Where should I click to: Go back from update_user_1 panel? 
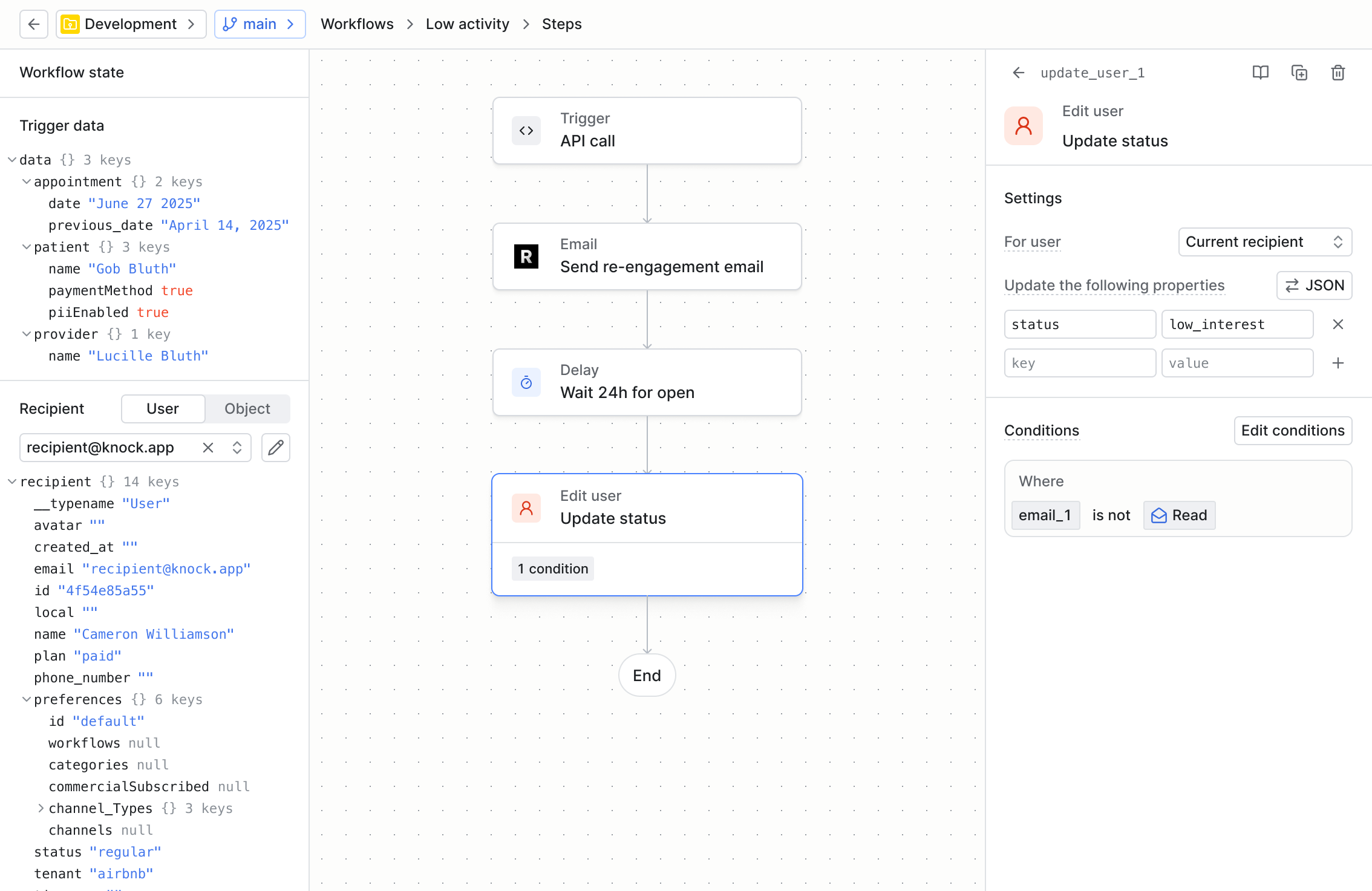tap(1019, 73)
